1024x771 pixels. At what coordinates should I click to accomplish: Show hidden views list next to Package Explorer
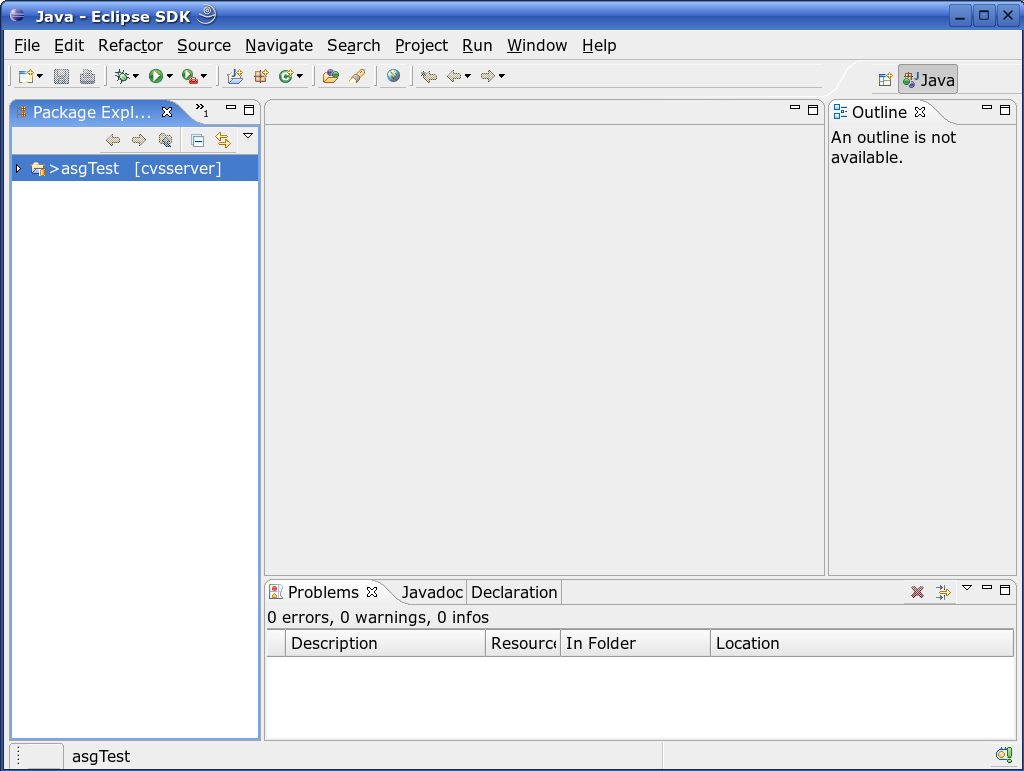click(x=202, y=110)
